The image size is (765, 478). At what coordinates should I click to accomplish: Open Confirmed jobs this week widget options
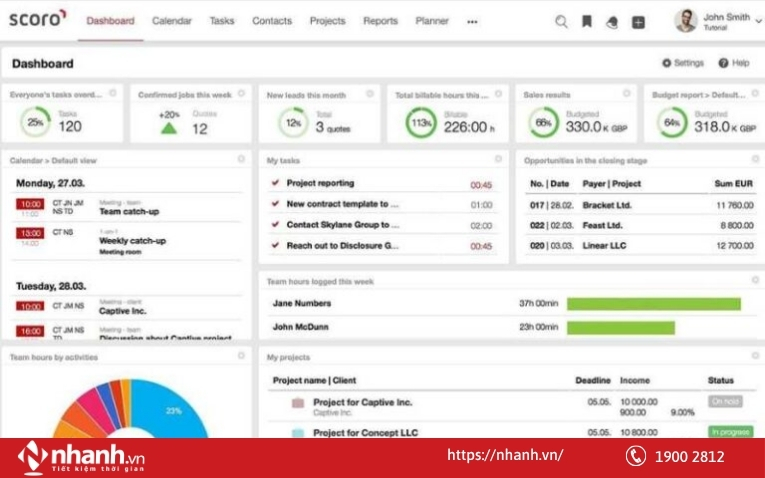241,93
